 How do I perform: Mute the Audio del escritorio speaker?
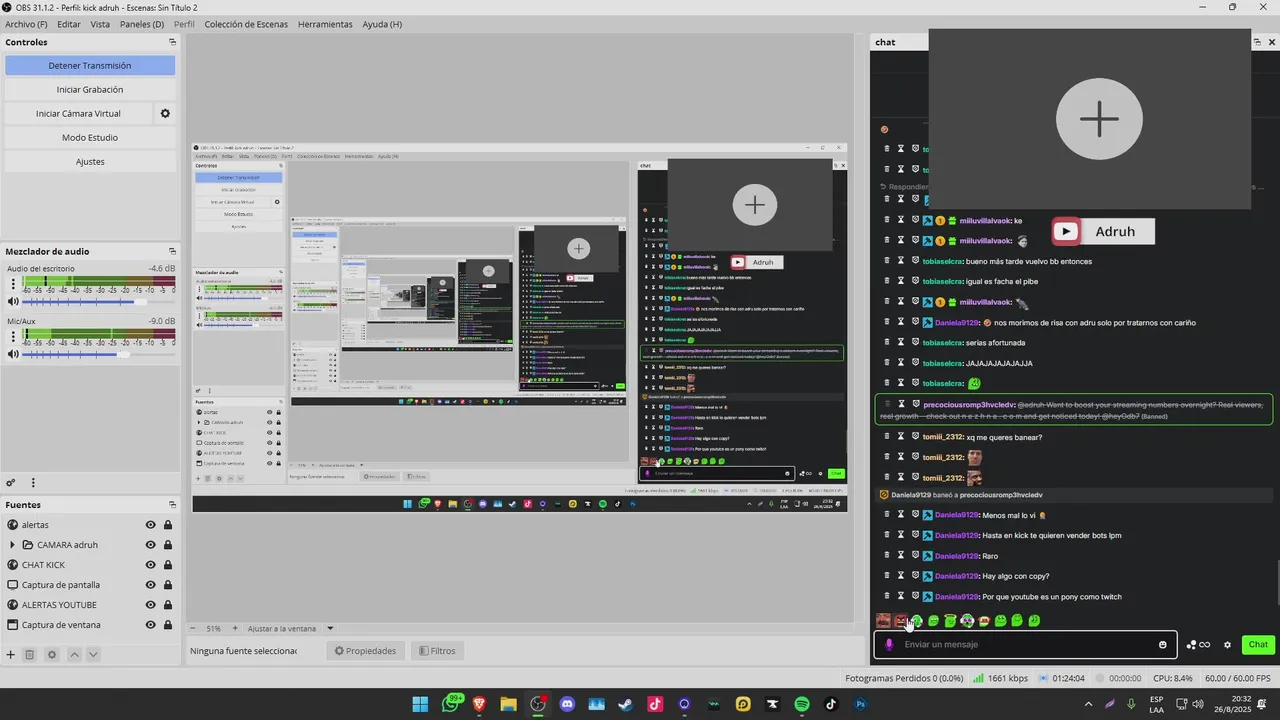click(13, 301)
